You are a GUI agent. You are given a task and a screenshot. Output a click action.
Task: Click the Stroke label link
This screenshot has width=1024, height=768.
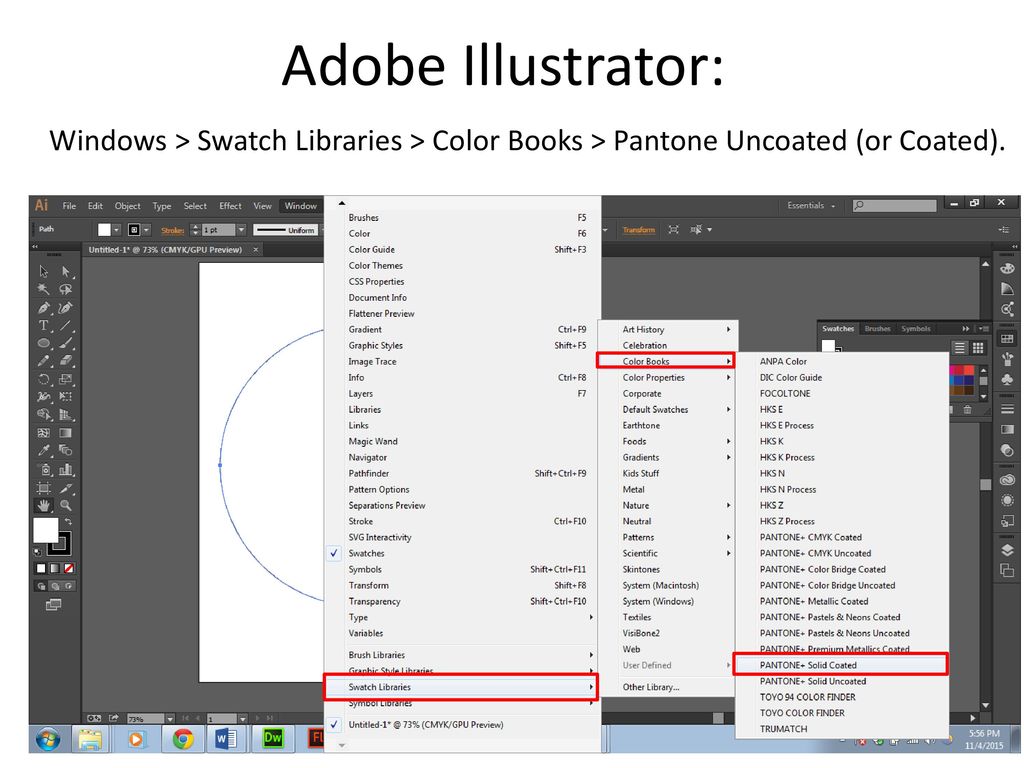tap(172, 231)
